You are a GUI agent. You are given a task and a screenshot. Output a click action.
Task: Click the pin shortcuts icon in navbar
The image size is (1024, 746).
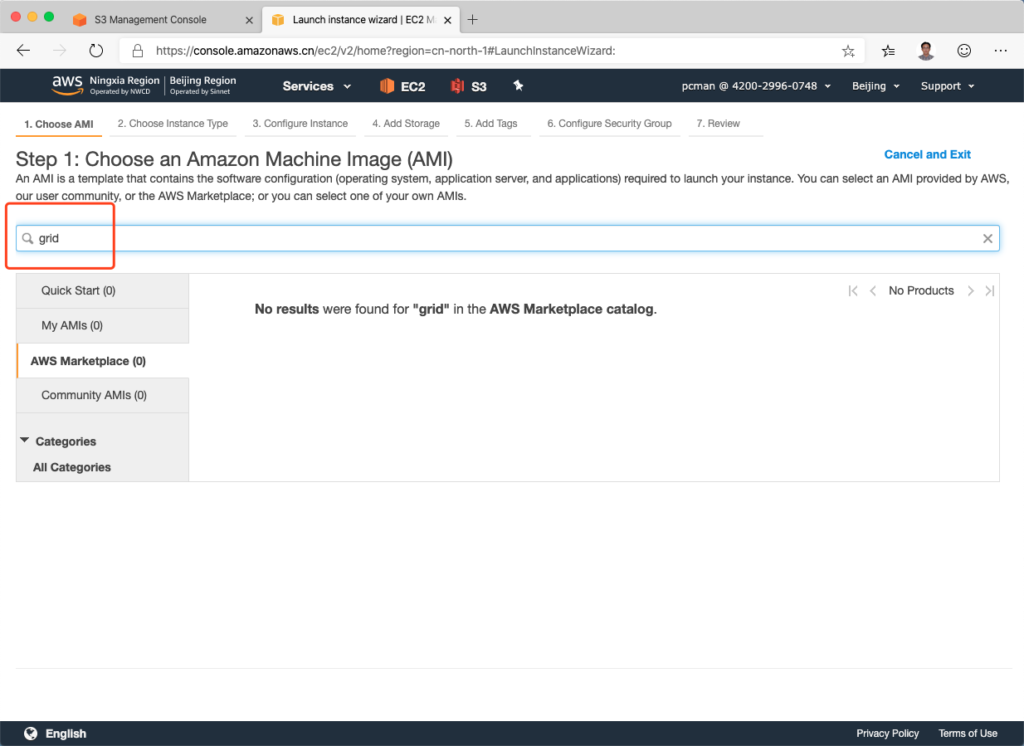(518, 86)
